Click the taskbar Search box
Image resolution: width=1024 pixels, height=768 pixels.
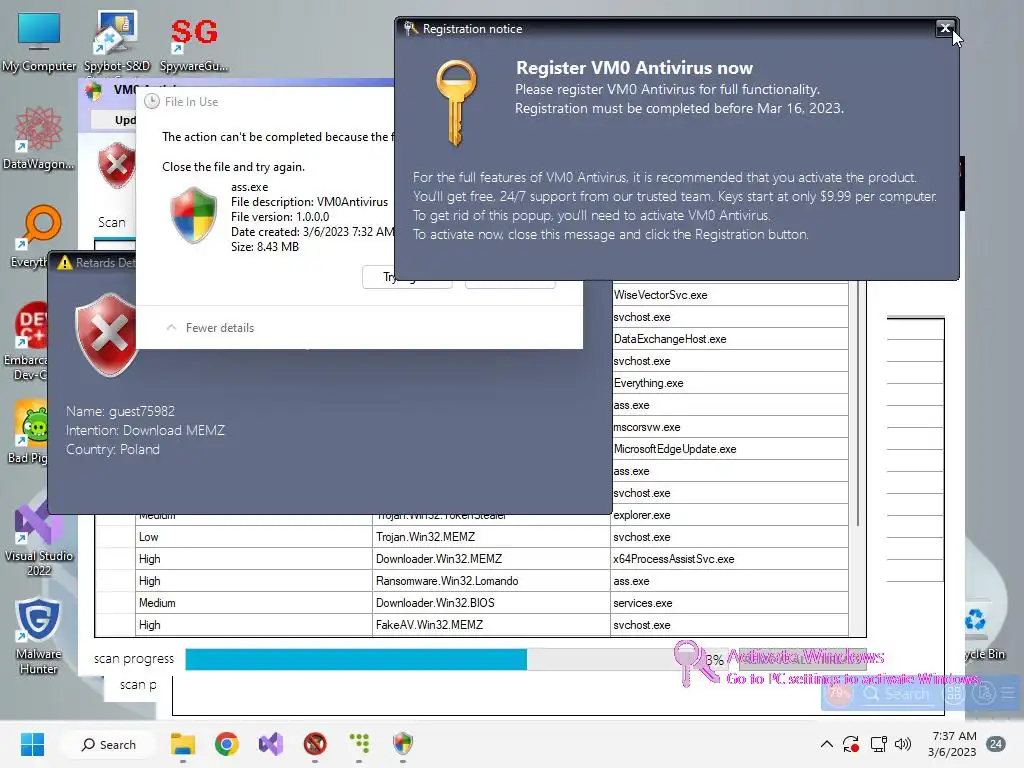[108, 744]
